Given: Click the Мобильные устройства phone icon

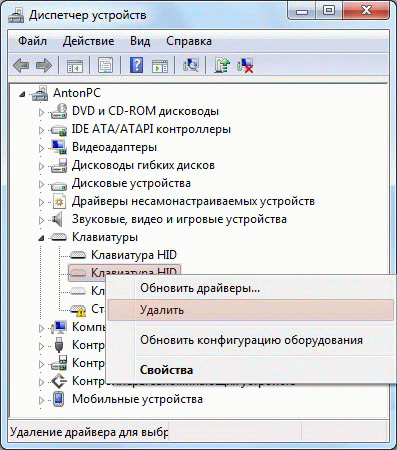Looking at the screenshot, I should [59, 399].
